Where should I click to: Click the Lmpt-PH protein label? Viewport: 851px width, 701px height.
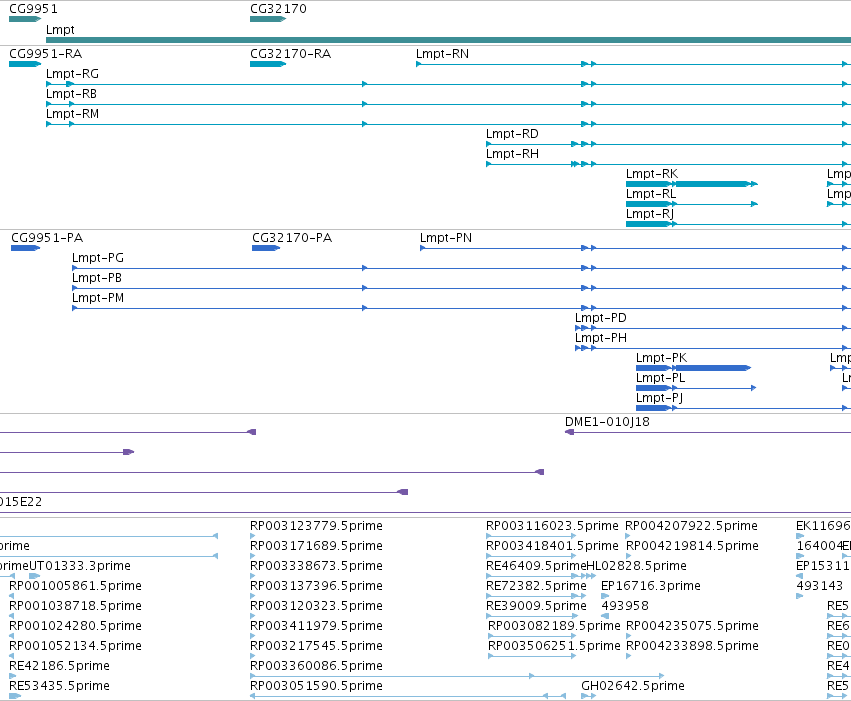coord(601,338)
